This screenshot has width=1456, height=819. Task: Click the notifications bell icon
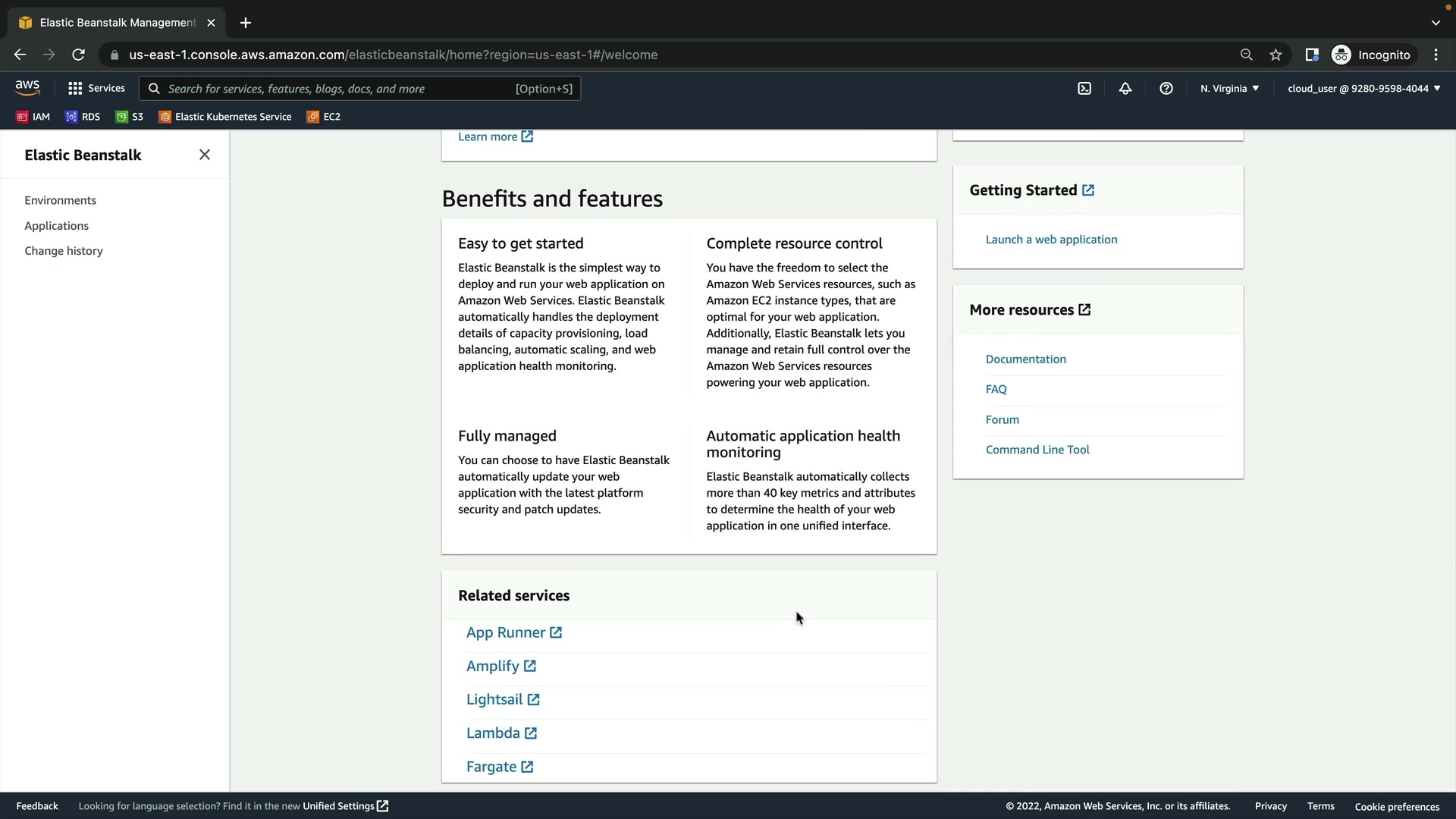tap(1125, 89)
